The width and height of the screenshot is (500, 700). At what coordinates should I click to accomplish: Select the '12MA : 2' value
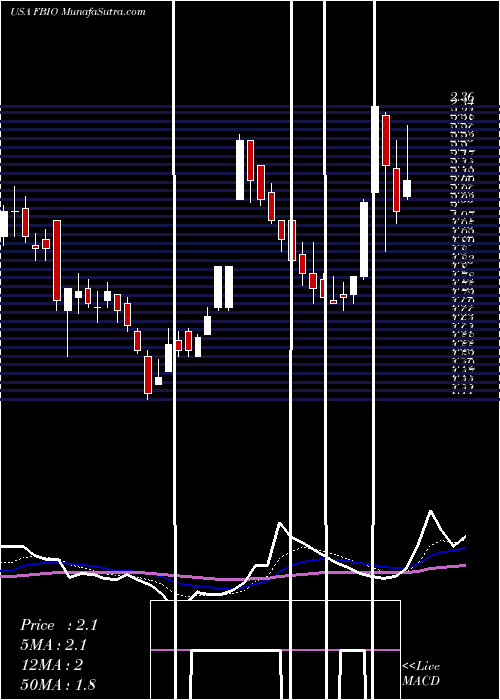click(x=51, y=665)
